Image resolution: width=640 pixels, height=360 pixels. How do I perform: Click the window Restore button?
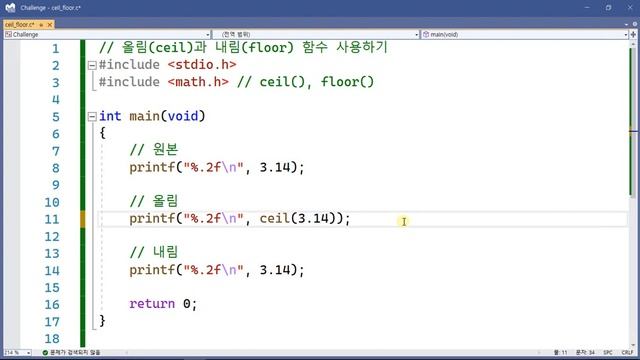609,7
